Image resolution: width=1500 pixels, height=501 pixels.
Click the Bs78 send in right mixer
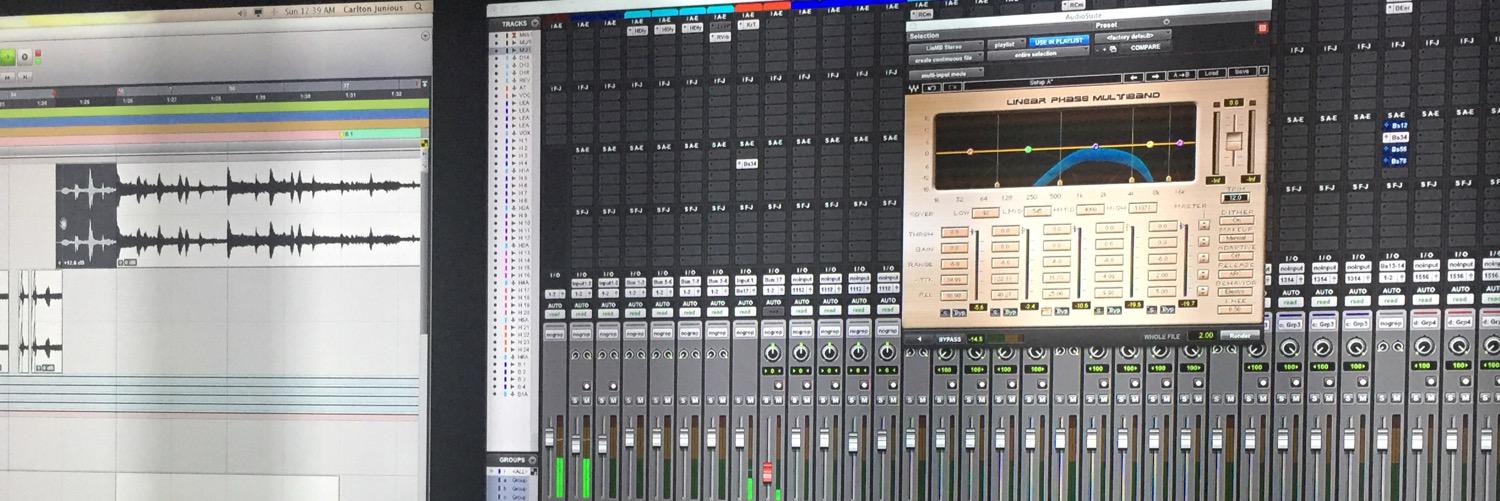1397,160
